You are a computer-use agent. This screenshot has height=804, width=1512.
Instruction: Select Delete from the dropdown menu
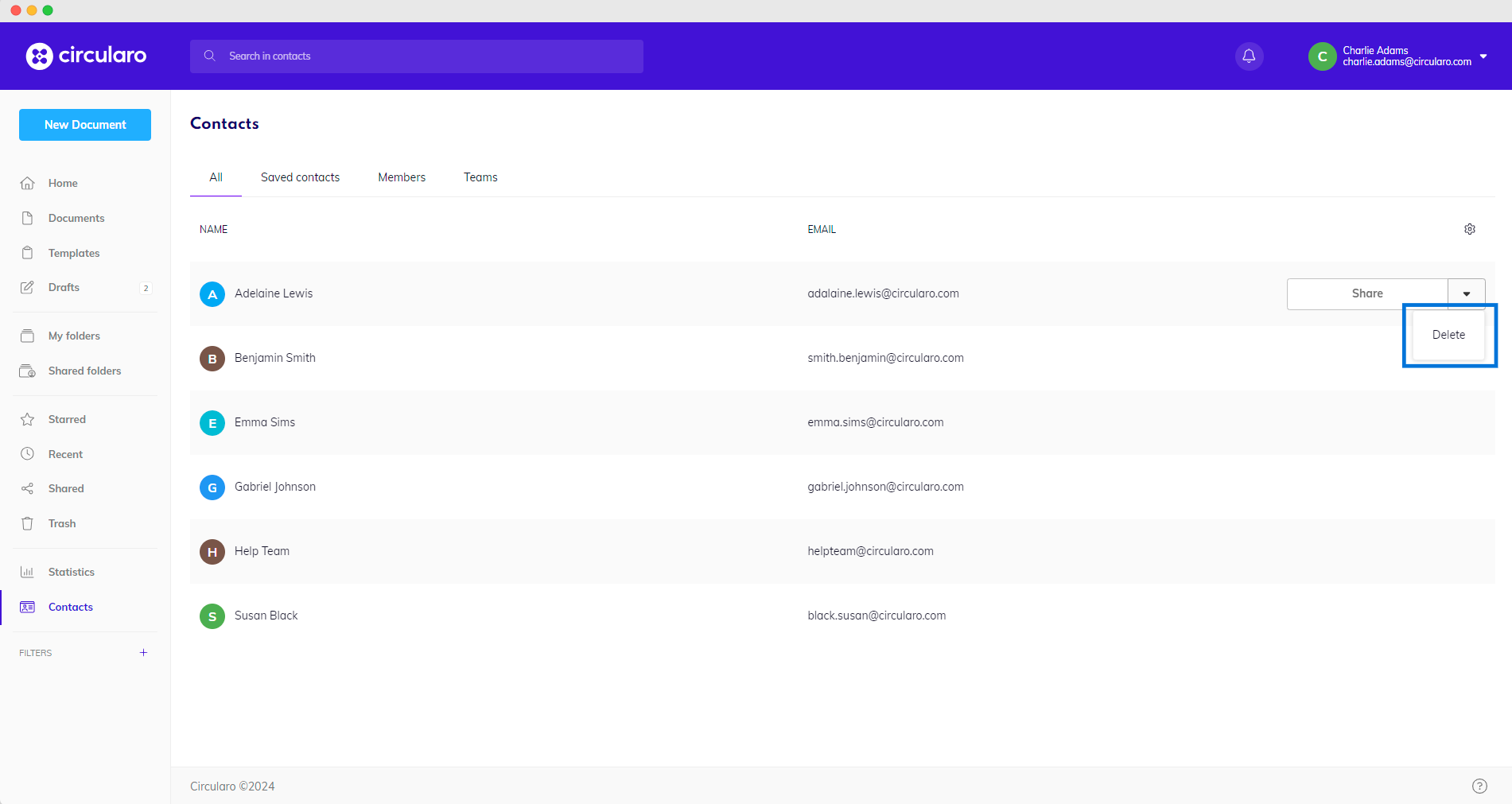point(1448,335)
